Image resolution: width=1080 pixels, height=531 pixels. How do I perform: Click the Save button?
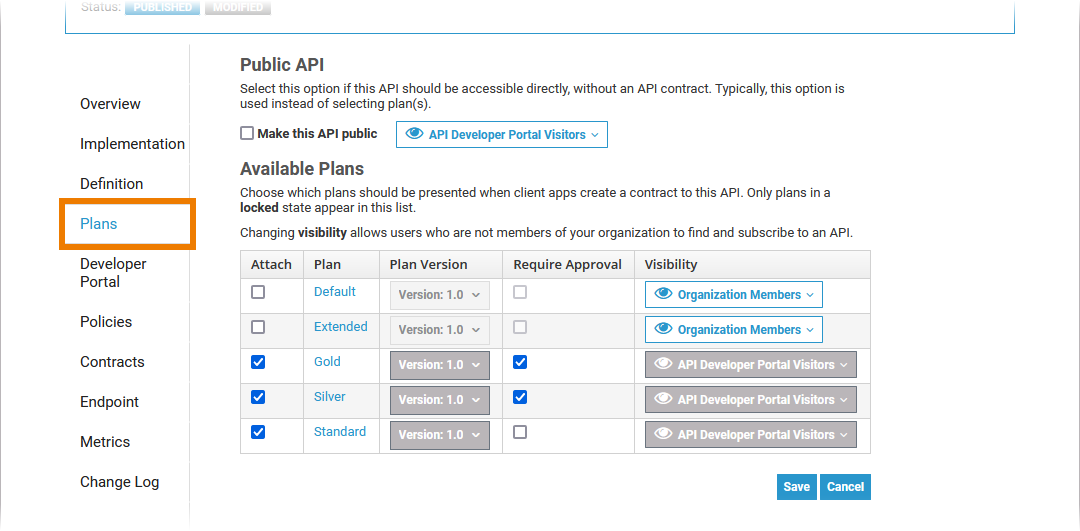(x=796, y=487)
